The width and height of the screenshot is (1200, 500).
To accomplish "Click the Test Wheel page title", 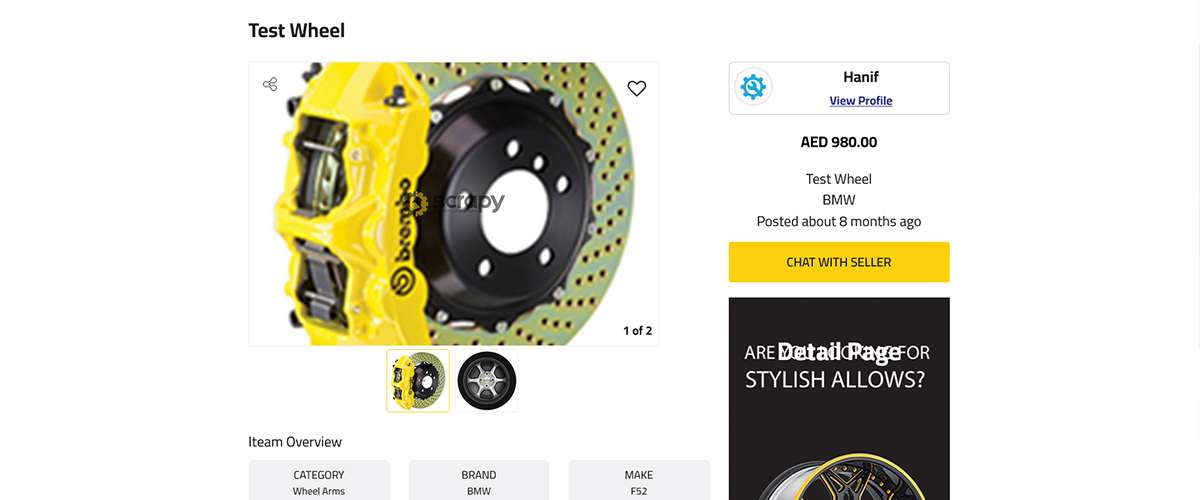I will coord(297,31).
